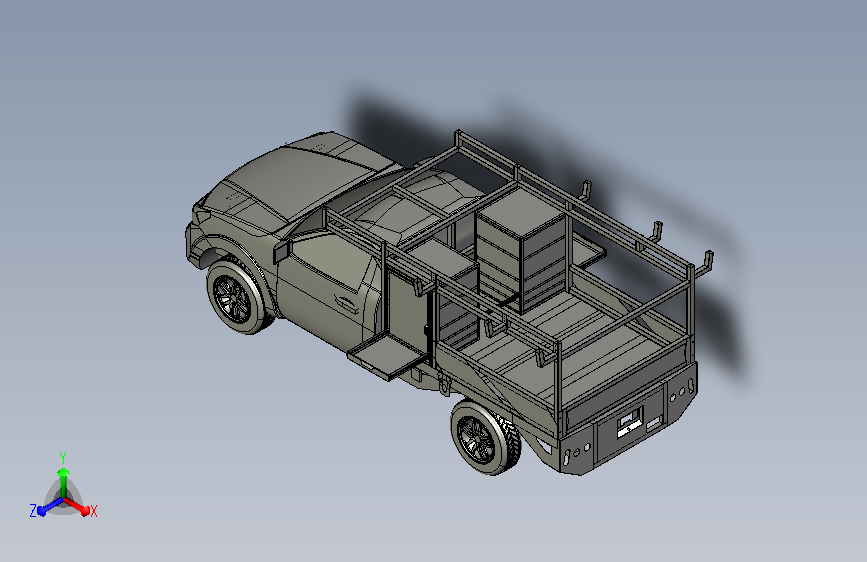Select the rear bumper license plate recess

click(630, 423)
